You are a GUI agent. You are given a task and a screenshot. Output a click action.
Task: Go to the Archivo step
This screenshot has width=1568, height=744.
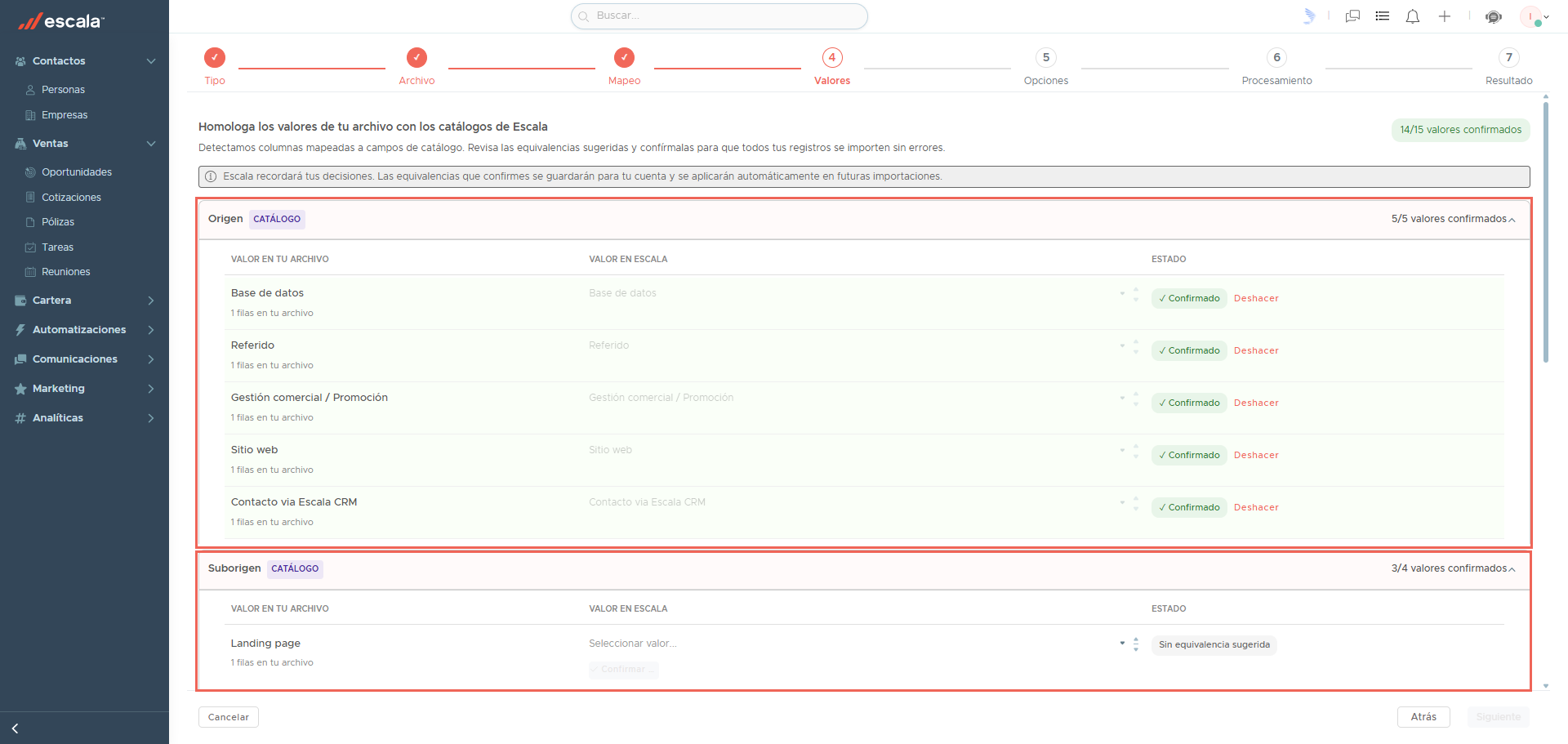pos(416,66)
